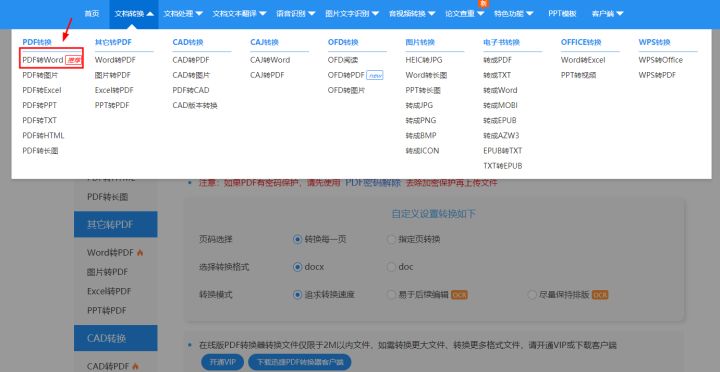Click the OCR badge beside 尽量保持排版

(x=600, y=295)
